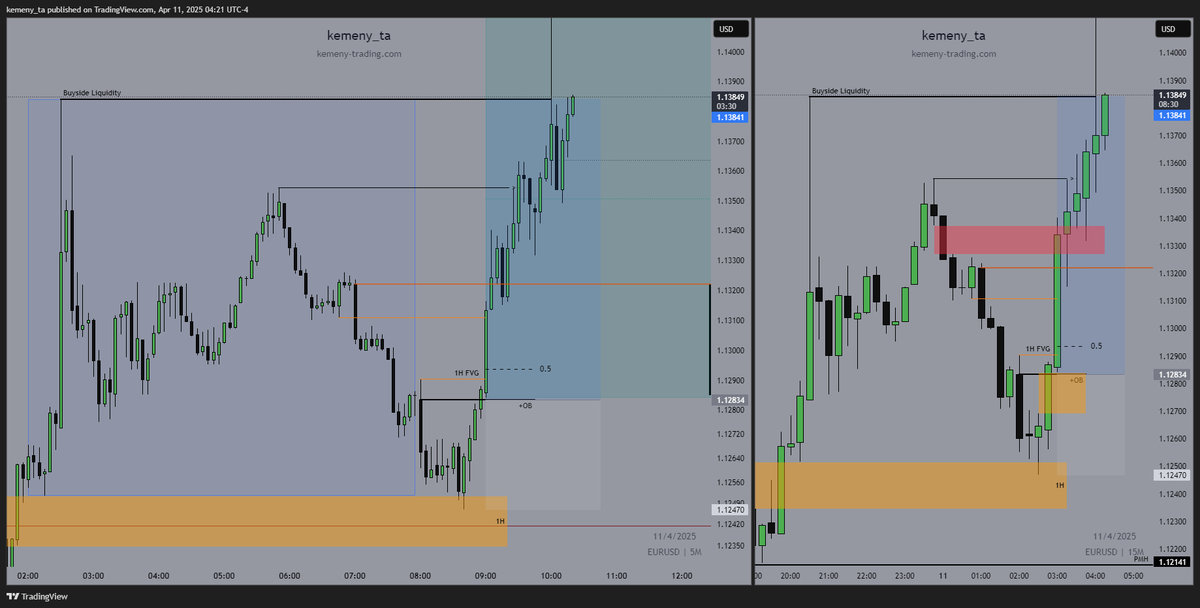Click the USD currency label above the left price scale
Viewport: 1200px width, 608px height.
click(x=729, y=28)
